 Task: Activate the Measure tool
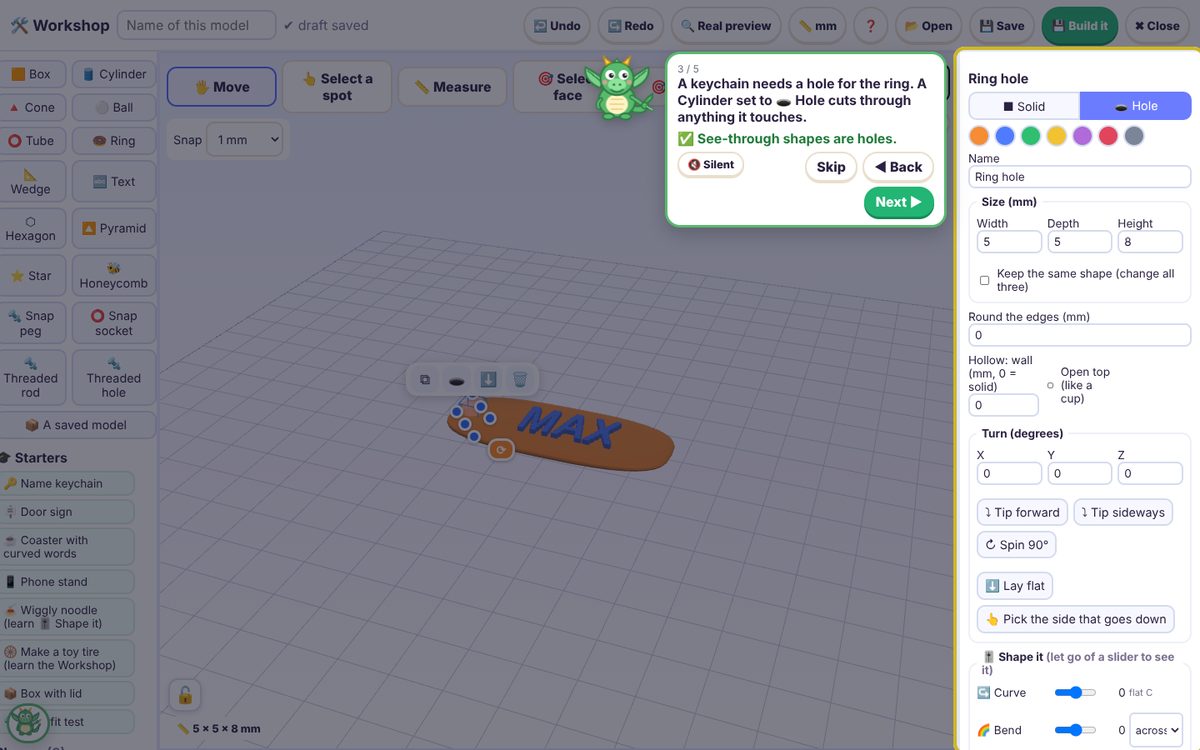coord(452,87)
